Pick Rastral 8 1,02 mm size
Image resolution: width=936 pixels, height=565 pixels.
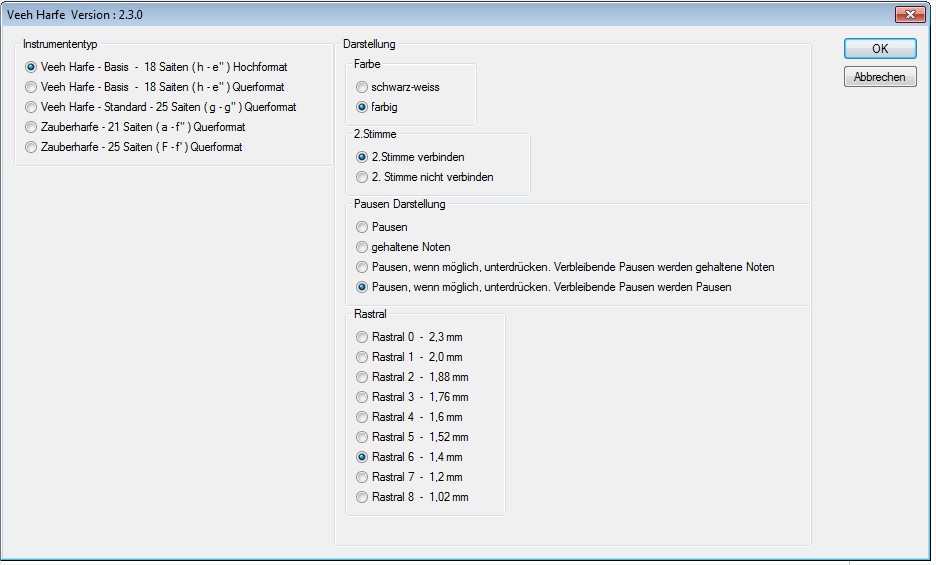[363, 497]
